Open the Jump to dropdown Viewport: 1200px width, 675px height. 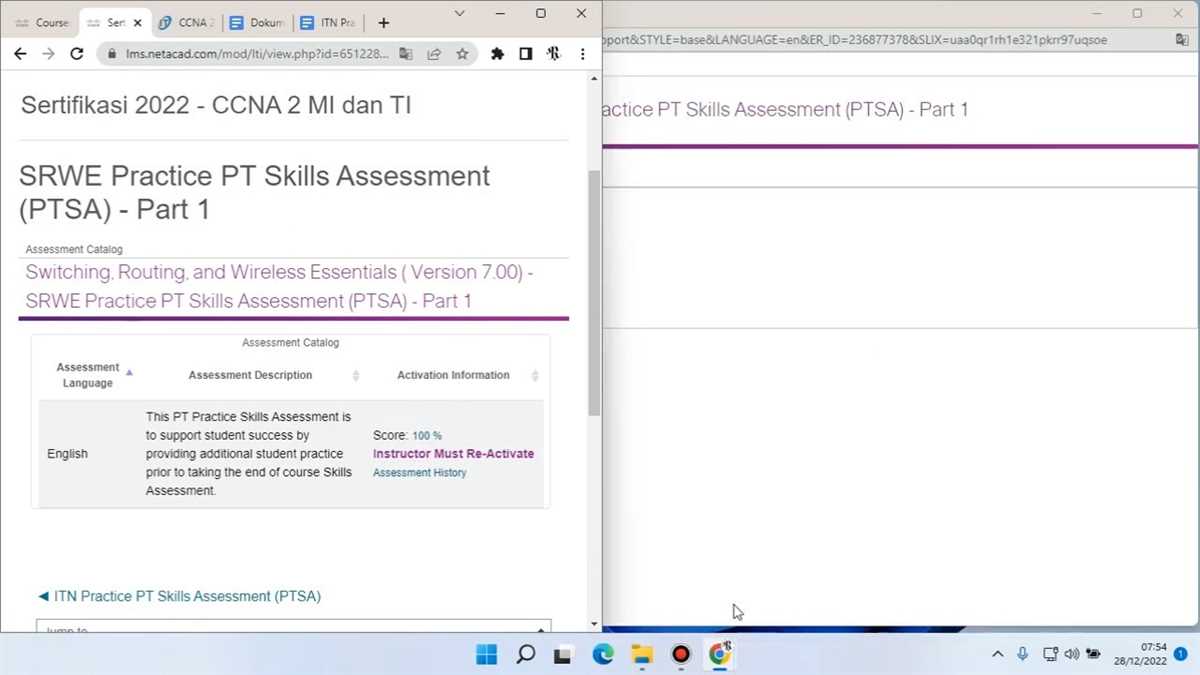point(294,627)
